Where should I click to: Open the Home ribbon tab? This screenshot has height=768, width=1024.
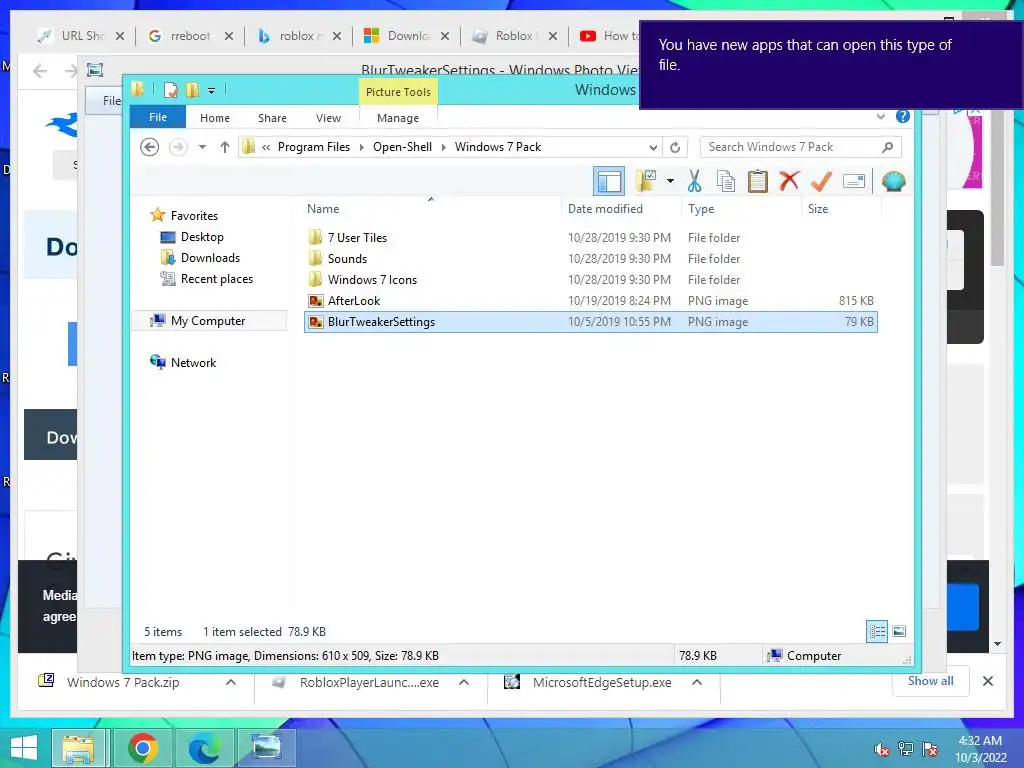pyautogui.click(x=215, y=118)
